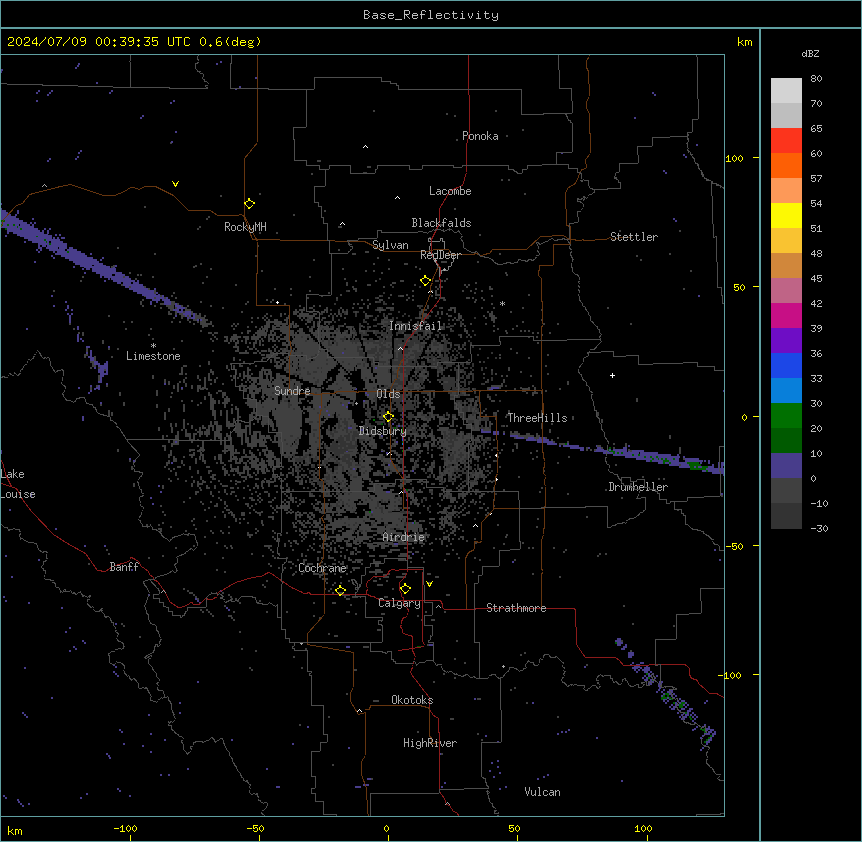Click the yellow V marker northwest of RockyMH
This screenshot has height=842, width=862.
[x=175, y=184]
